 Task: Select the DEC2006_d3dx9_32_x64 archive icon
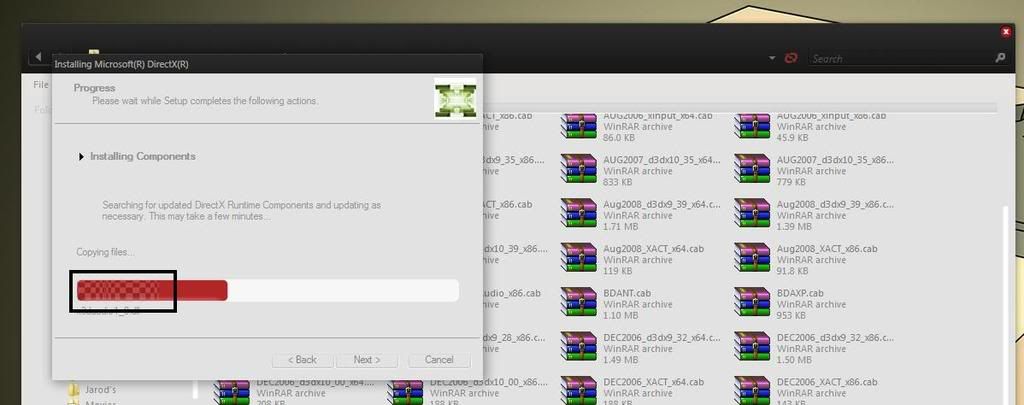click(579, 346)
